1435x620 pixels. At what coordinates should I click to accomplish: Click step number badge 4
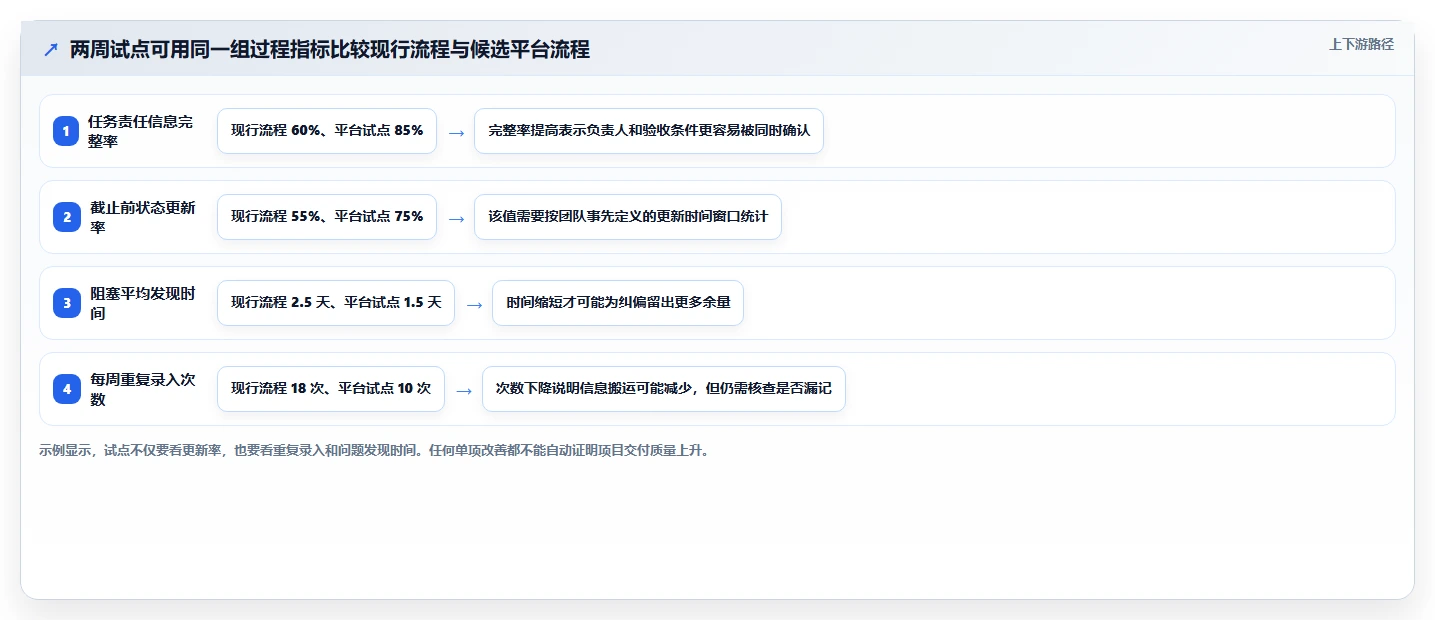[66, 389]
